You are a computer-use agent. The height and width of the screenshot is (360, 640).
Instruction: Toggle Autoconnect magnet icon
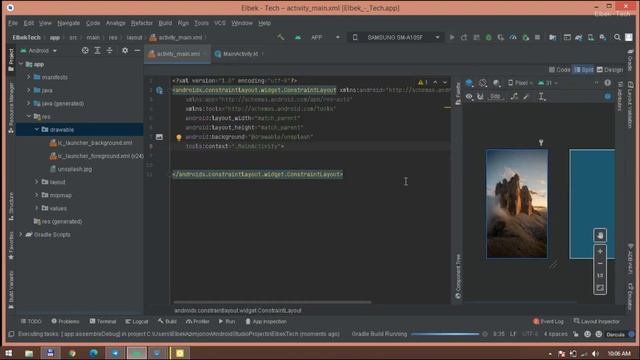tap(480, 97)
